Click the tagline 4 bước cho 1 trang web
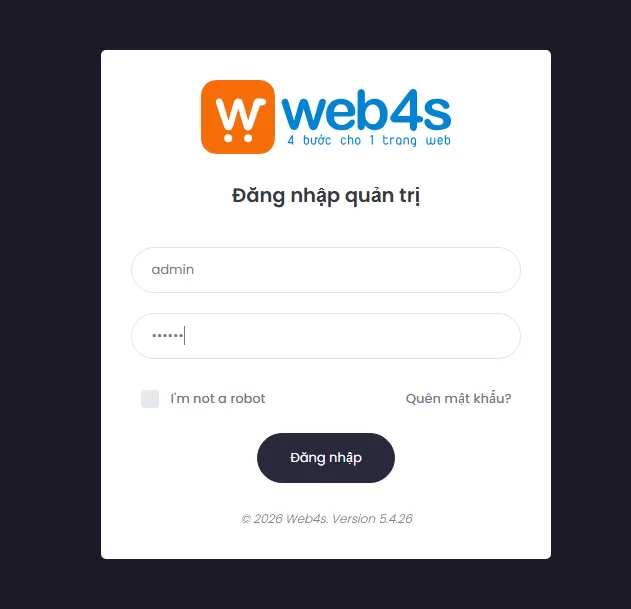 [369, 140]
